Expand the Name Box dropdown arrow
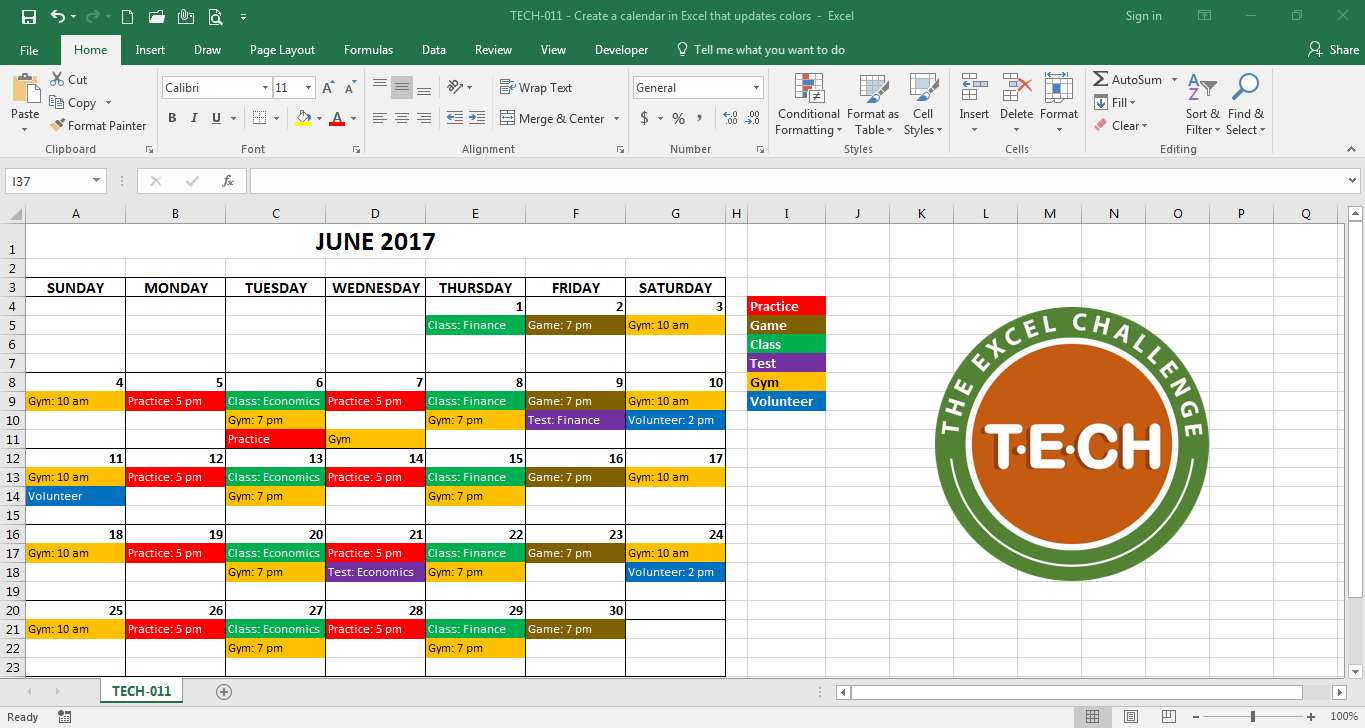This screenshot has height=728, width=1365. tap(97, 181)
